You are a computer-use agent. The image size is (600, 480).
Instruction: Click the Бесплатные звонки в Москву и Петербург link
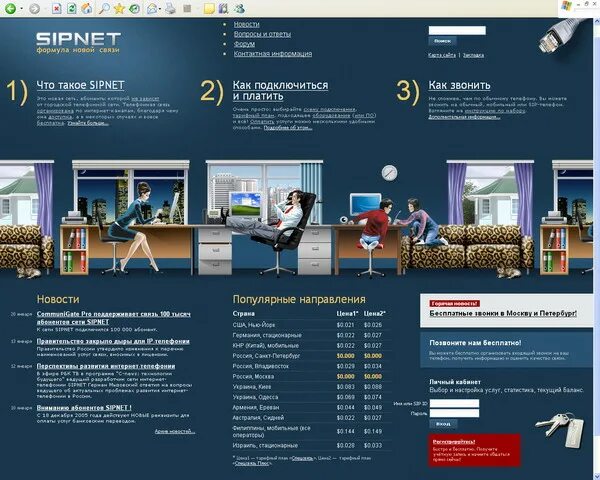[x=503, y=313]
